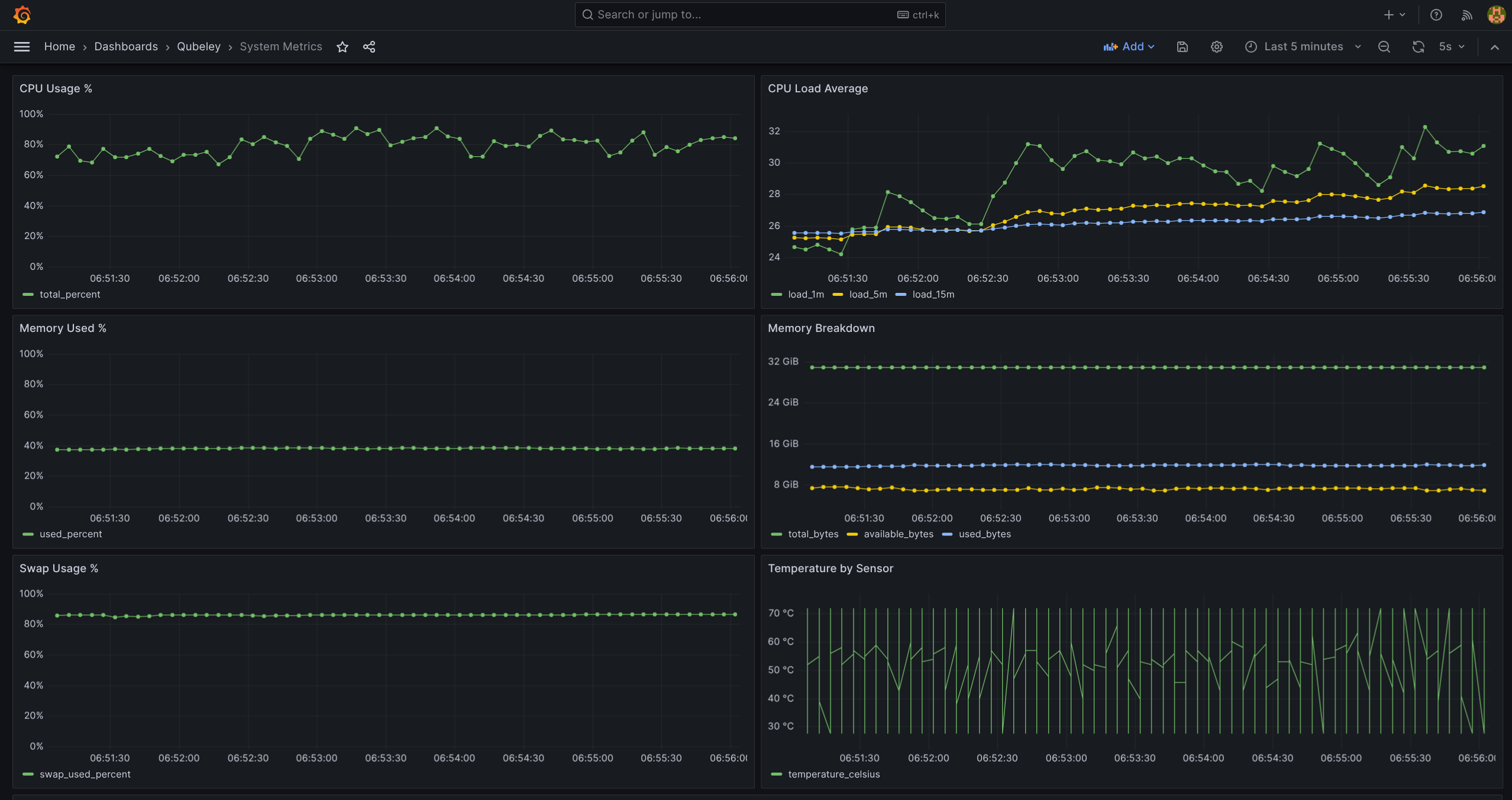
Task: Toggle load_5m series visibility
Action: coord(867,294)
